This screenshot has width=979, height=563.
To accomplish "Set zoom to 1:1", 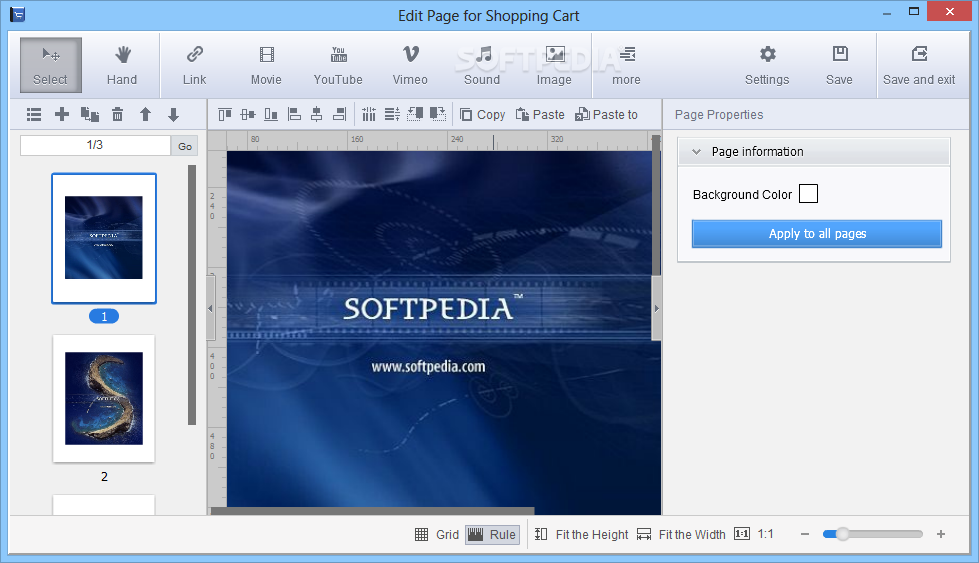I will (754, 534).
